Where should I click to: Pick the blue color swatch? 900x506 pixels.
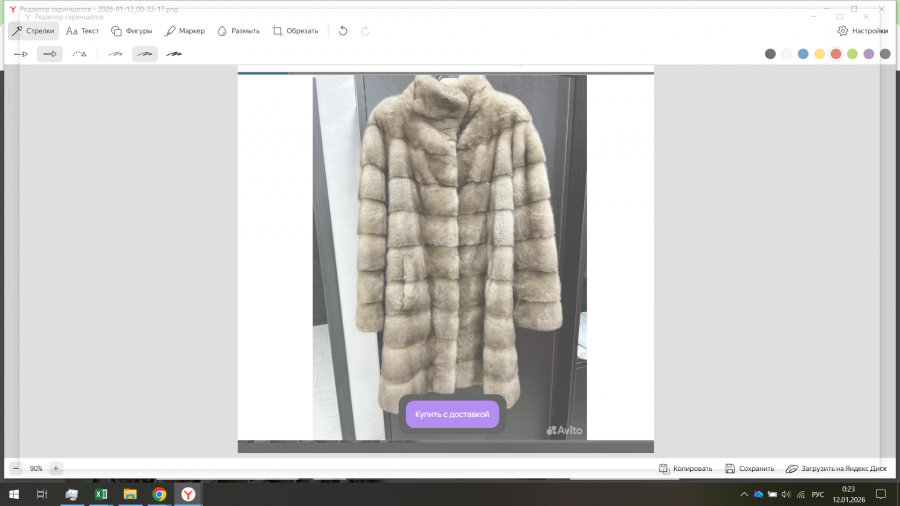pos(803,54)
